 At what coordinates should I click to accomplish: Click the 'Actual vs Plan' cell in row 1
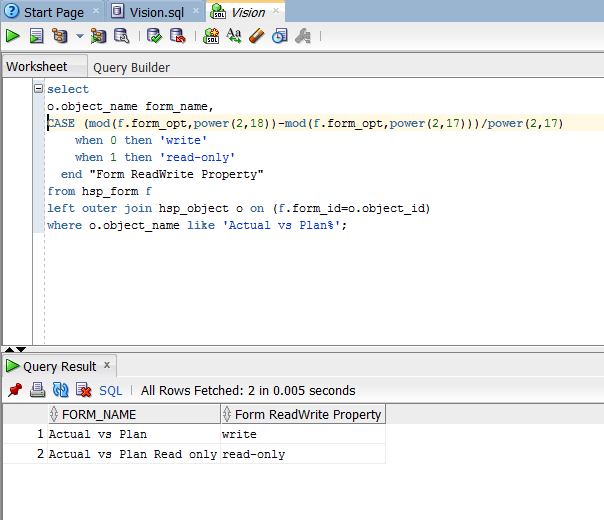click(134, 434)
